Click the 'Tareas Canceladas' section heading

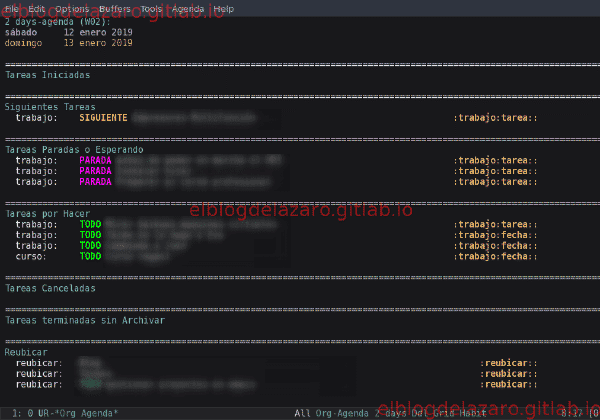(x=50, y=288)
